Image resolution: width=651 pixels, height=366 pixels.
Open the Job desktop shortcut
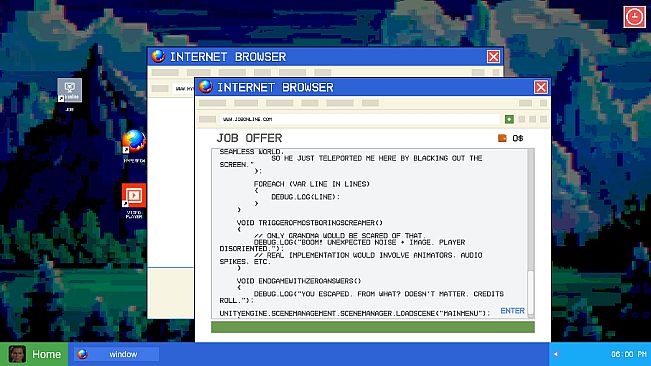(x=70, y=90)
